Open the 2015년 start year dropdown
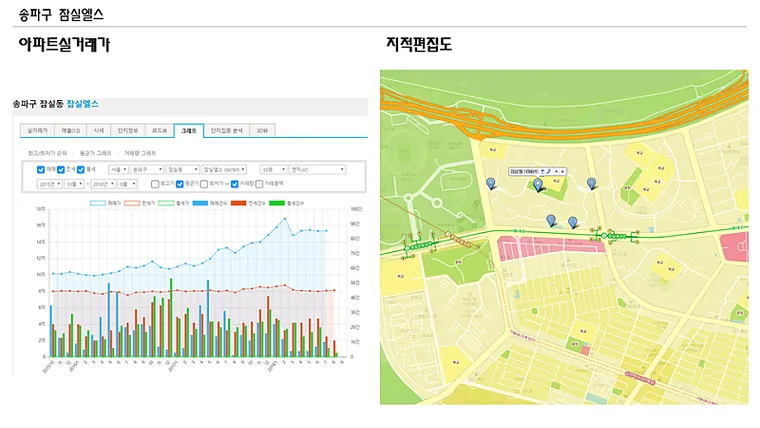 click(x=49, y=184)
